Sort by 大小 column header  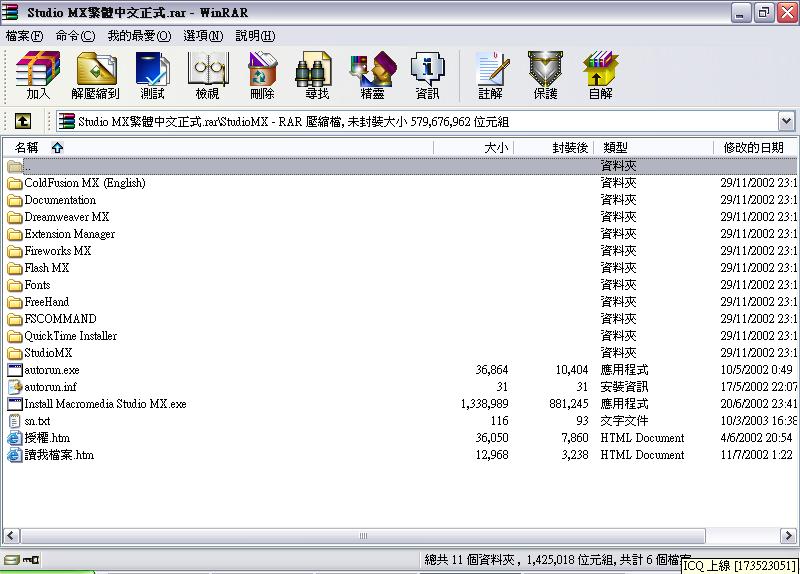tap(473, 147)
